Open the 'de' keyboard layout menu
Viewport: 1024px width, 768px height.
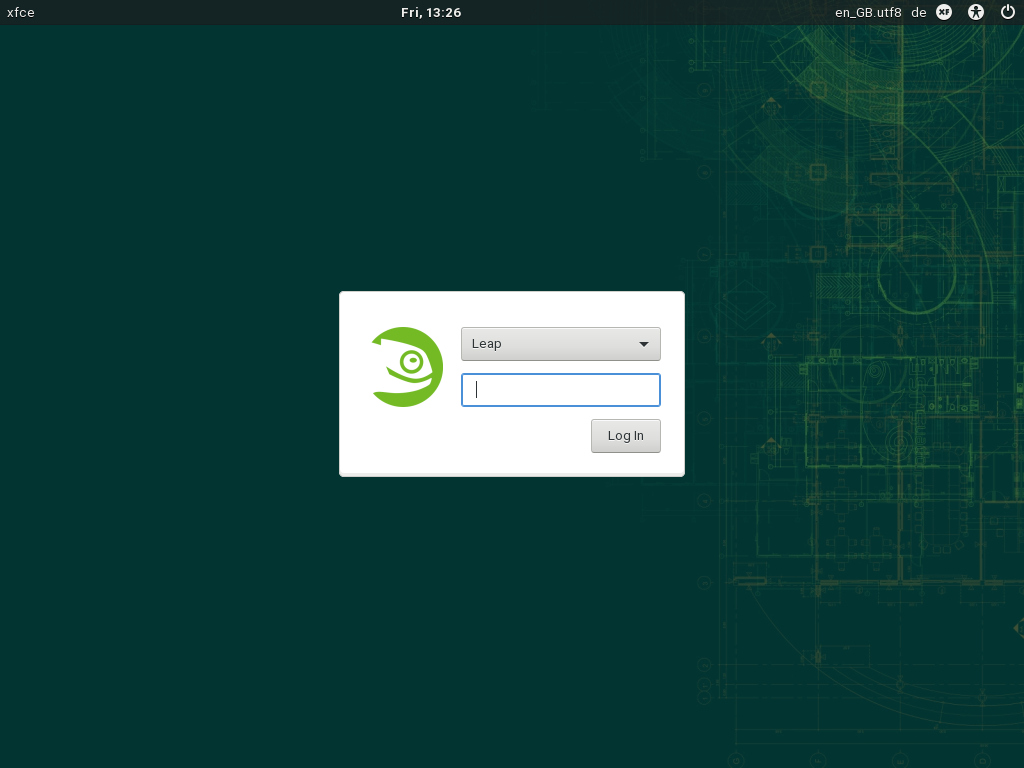919,12
